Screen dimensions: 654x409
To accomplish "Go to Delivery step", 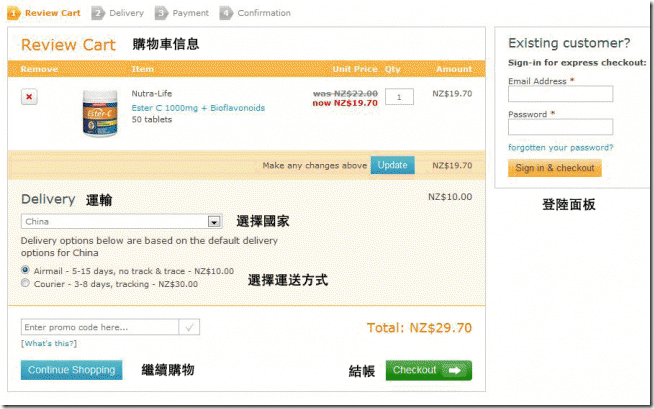I will tap(126, 13).
